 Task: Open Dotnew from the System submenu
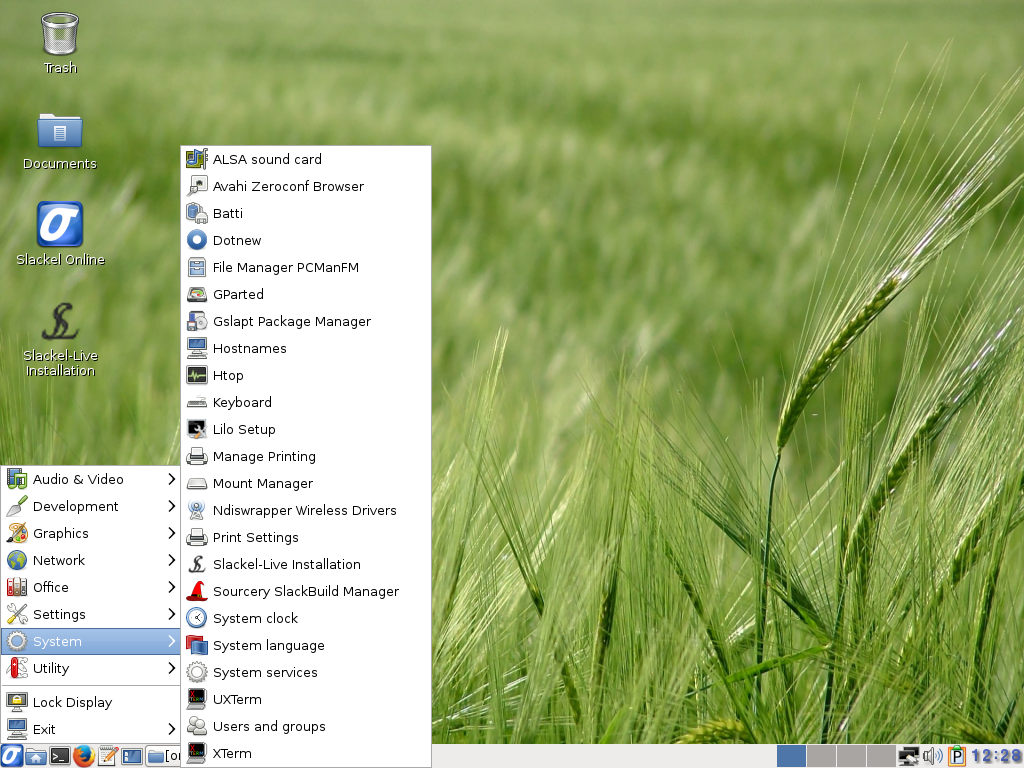[306, 240]
